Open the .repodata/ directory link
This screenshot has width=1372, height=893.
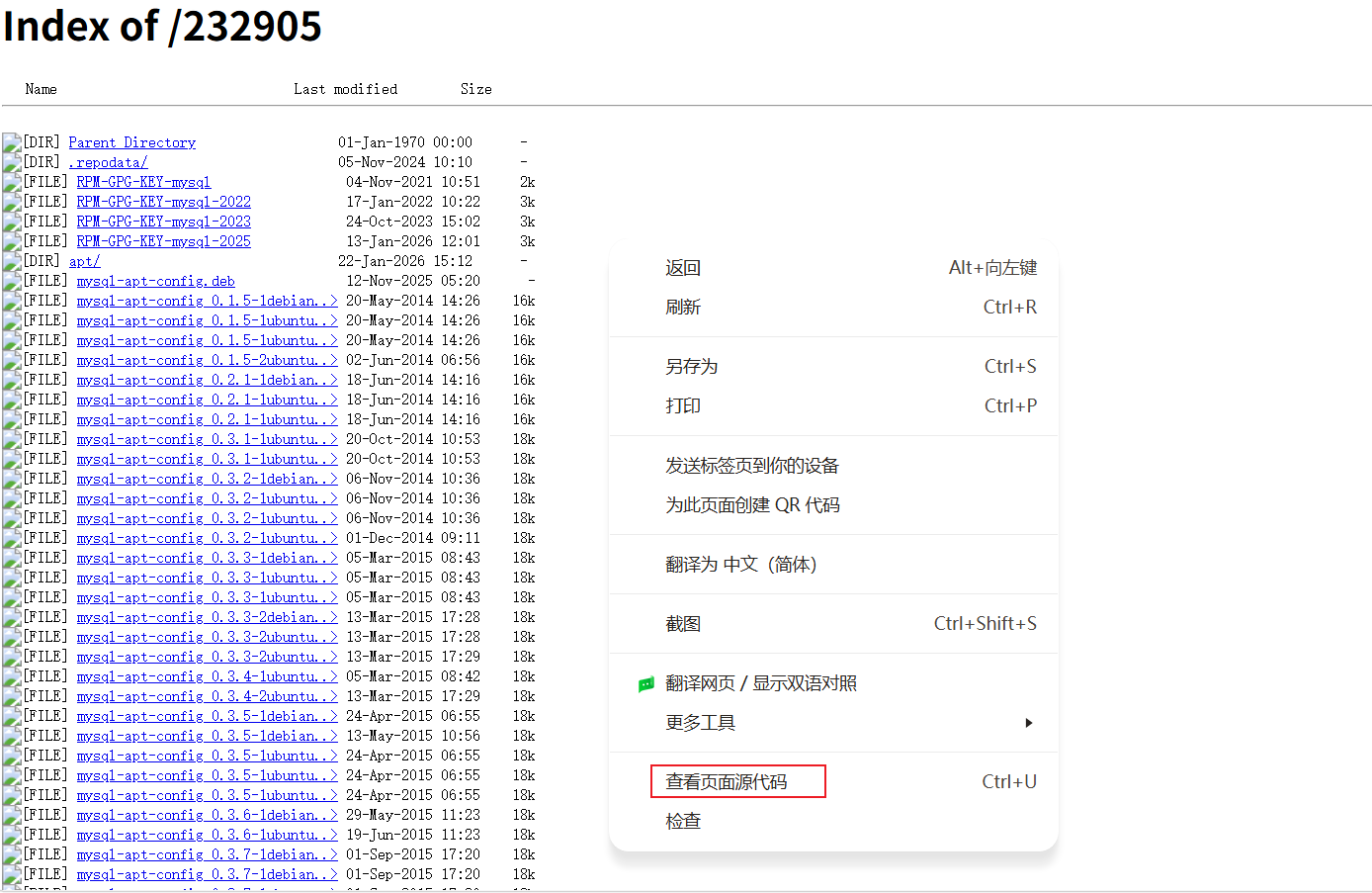(x=108, y=162)
